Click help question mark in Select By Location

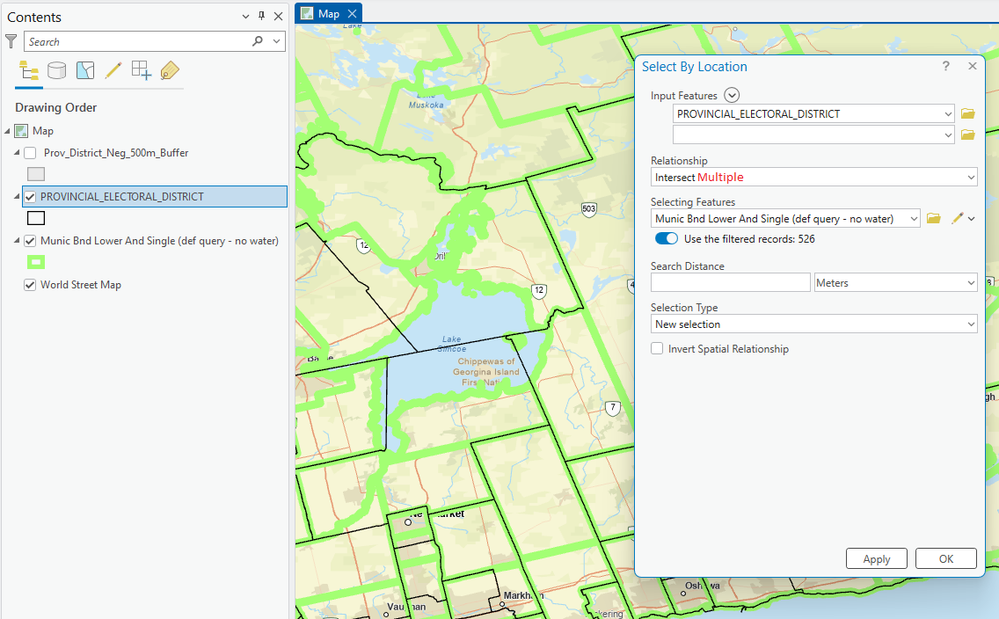coord(946,66)
